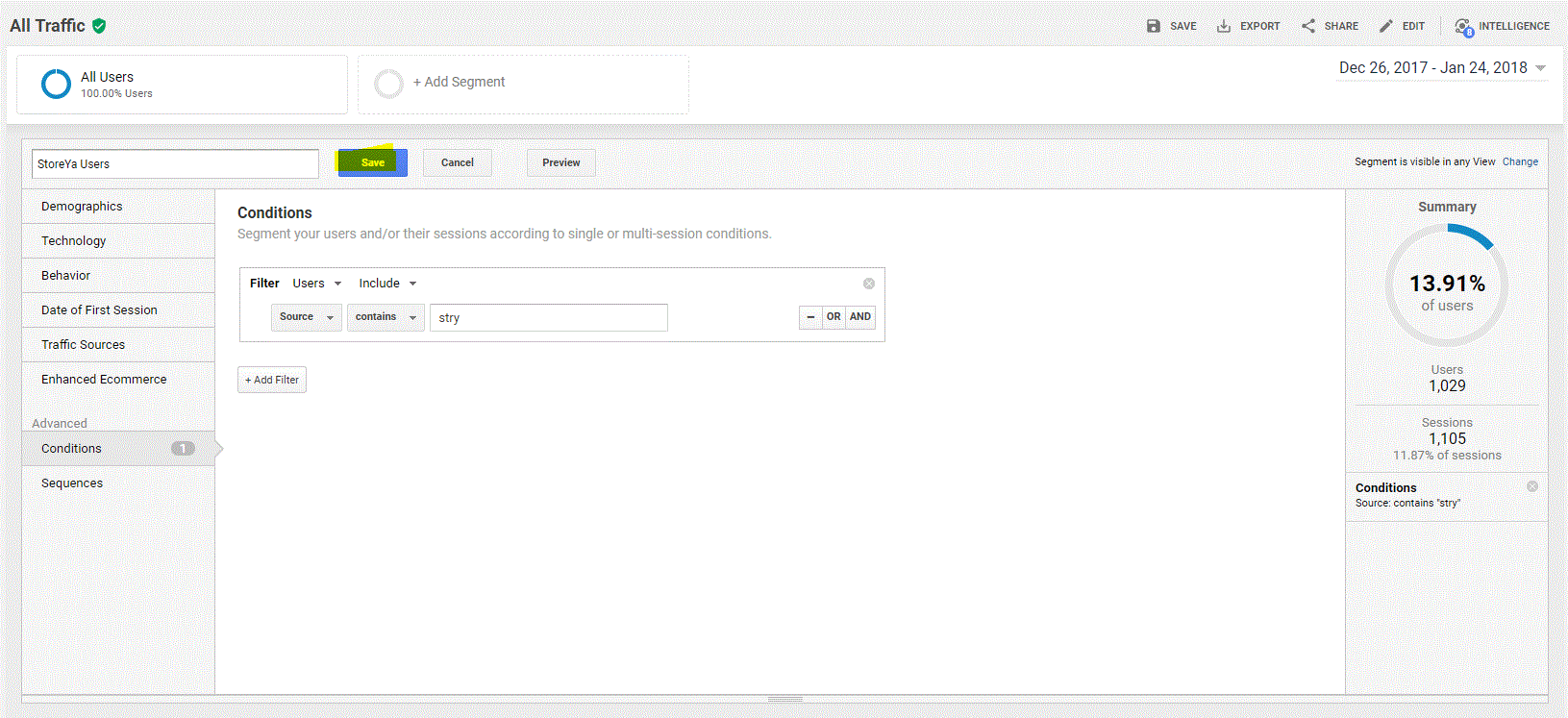This screenshot has width=1568, height=718.
Task: Click the + Add Filter button
Action: tap(272, 380)
